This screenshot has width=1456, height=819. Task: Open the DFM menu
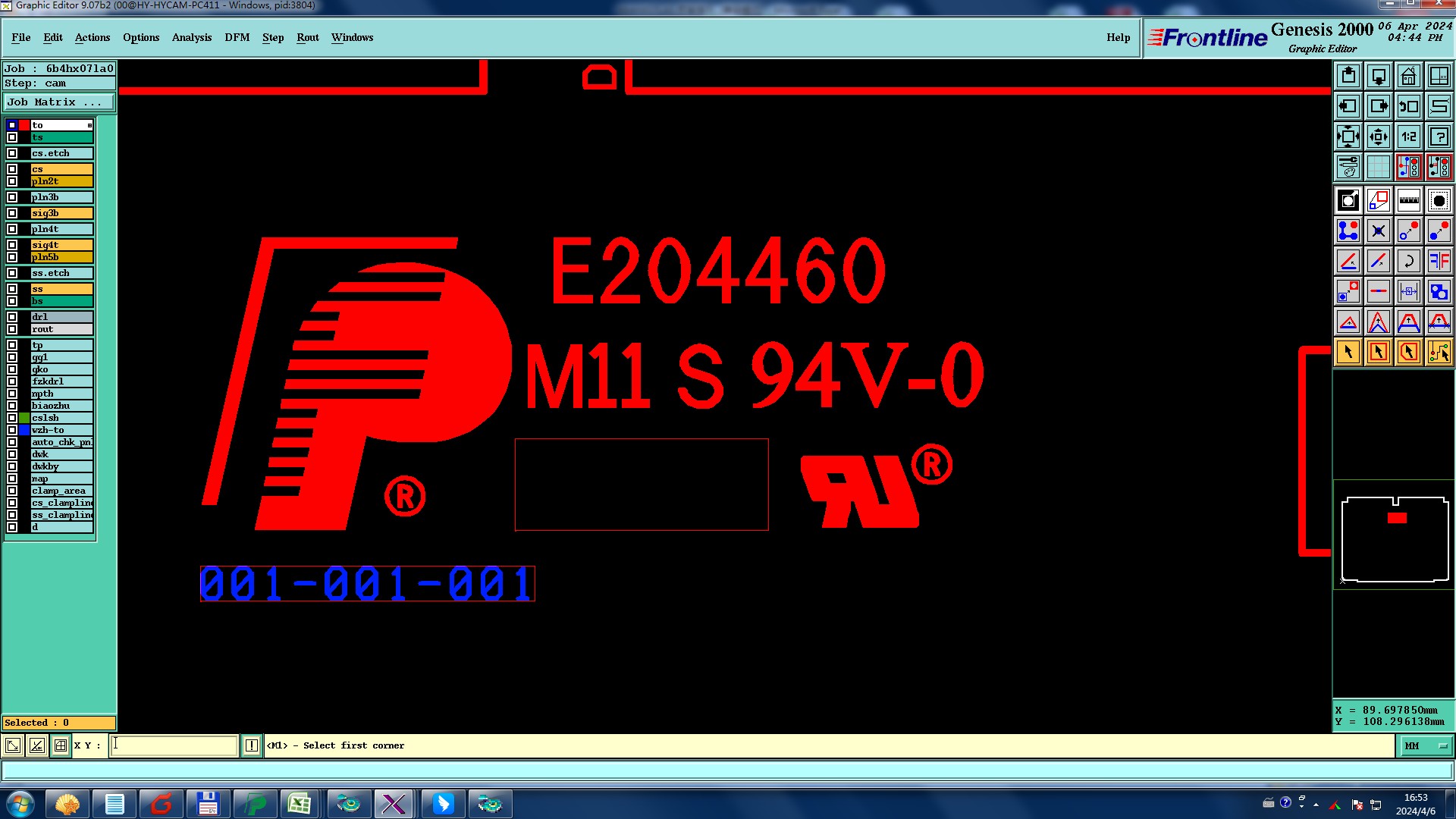[237, 37]
